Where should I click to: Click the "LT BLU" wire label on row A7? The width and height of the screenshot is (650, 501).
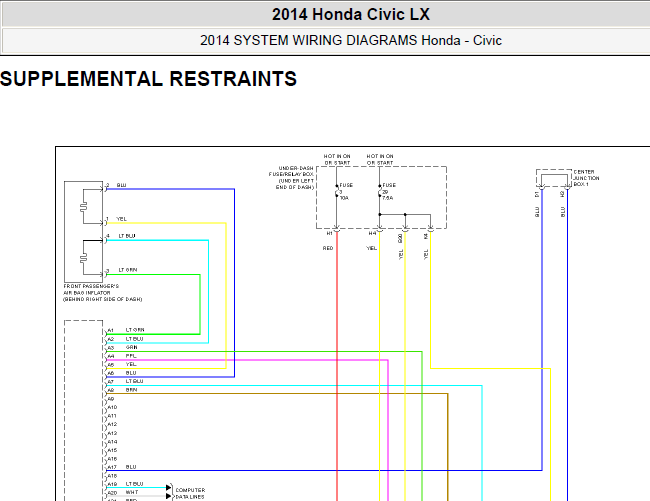coord(134,381)
